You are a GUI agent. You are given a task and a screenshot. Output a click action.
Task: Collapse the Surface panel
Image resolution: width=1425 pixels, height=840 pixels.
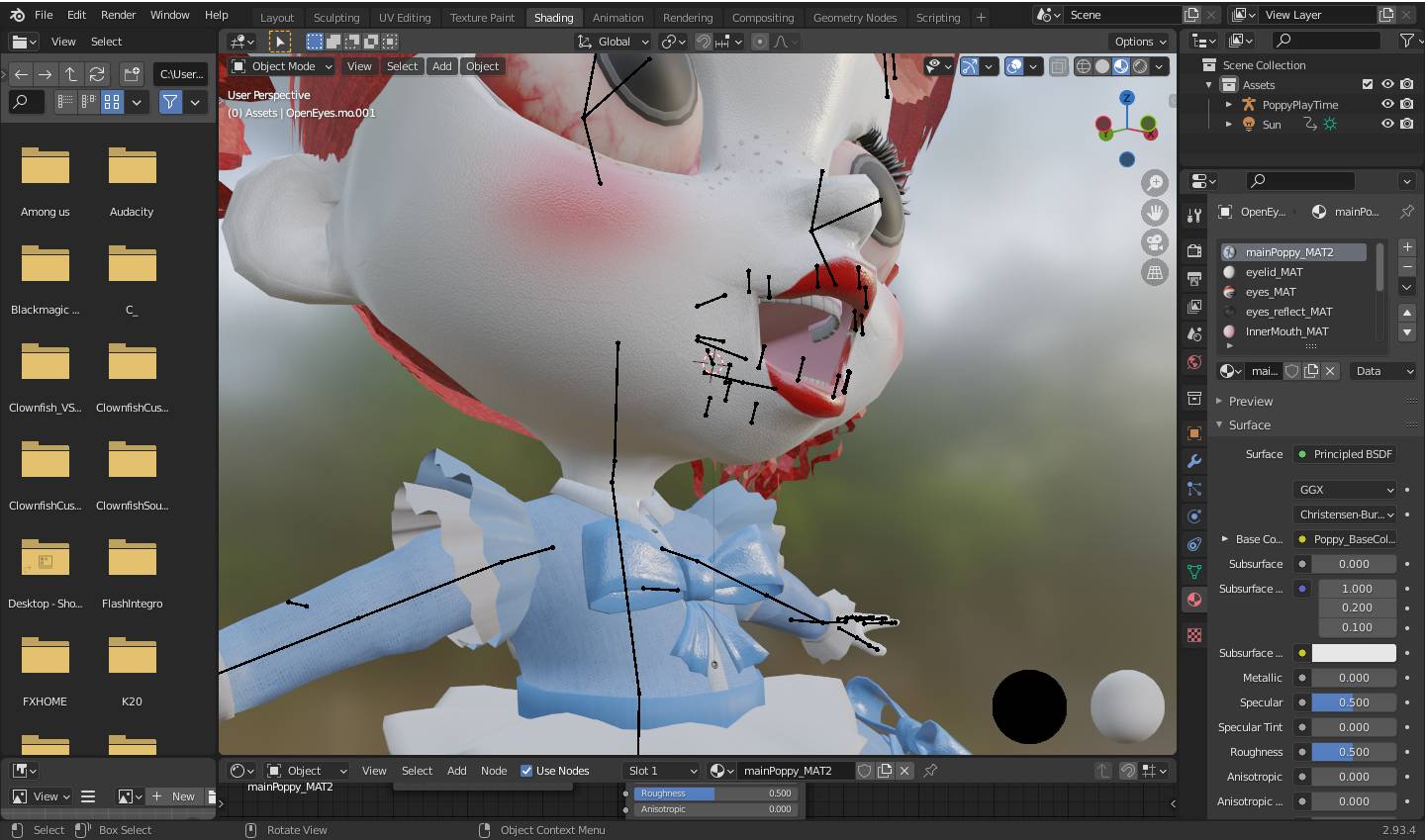pyautogui.click(x=1219, y=425)
